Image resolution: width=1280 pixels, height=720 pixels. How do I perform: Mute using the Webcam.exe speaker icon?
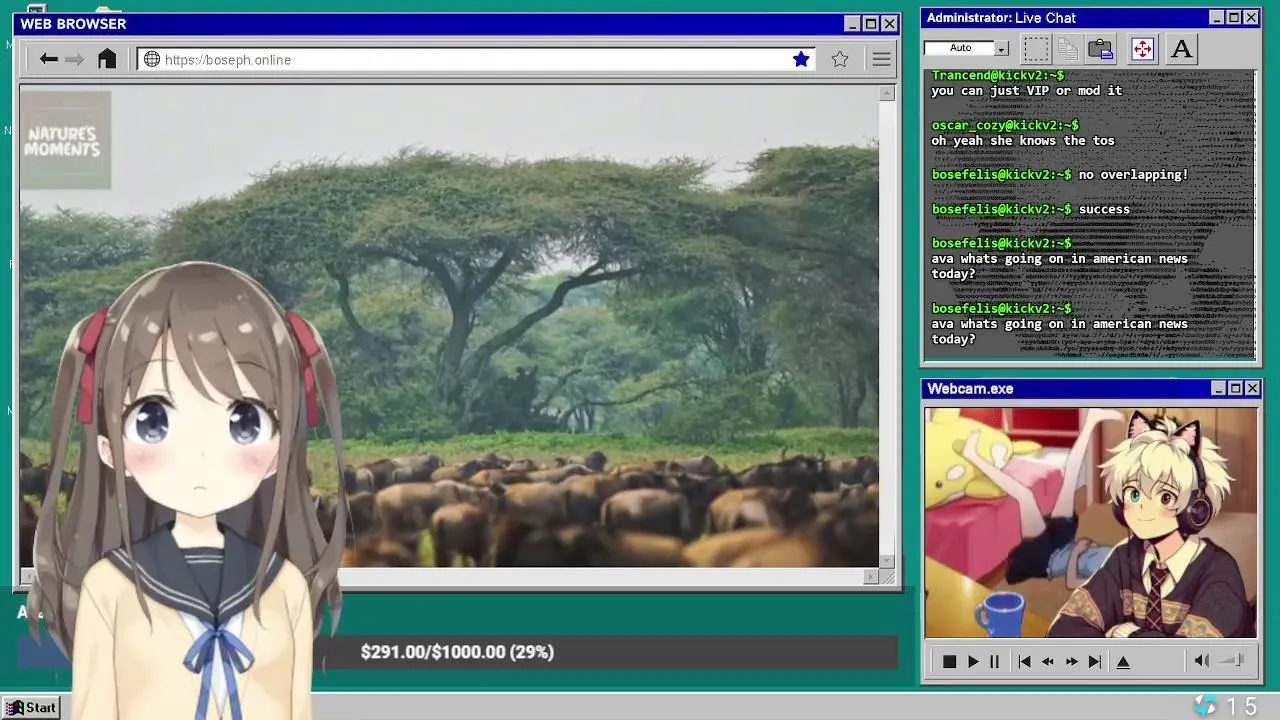click(1201, 661)
